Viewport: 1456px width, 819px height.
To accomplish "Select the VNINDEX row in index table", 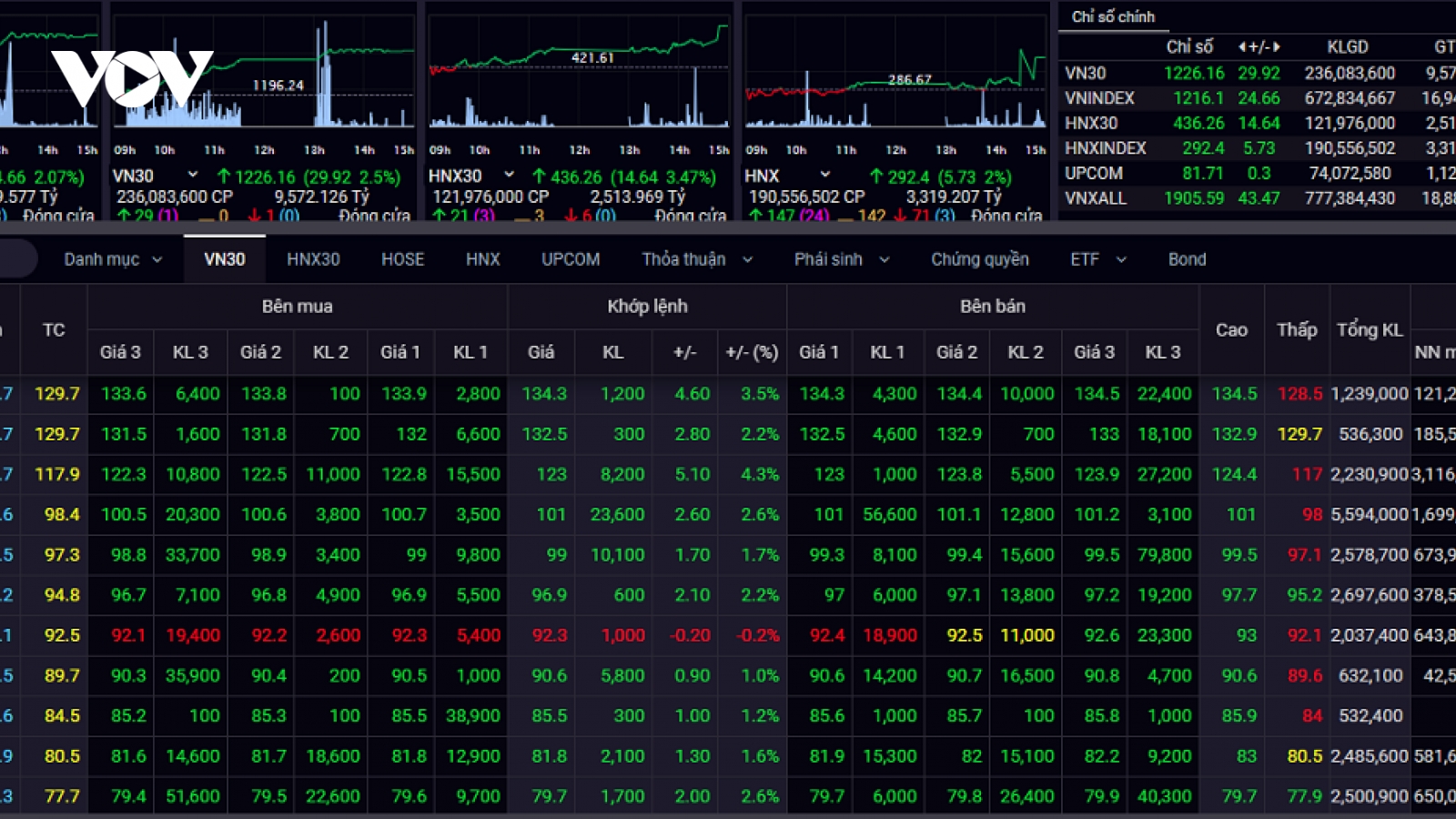I will (1259, 97).
